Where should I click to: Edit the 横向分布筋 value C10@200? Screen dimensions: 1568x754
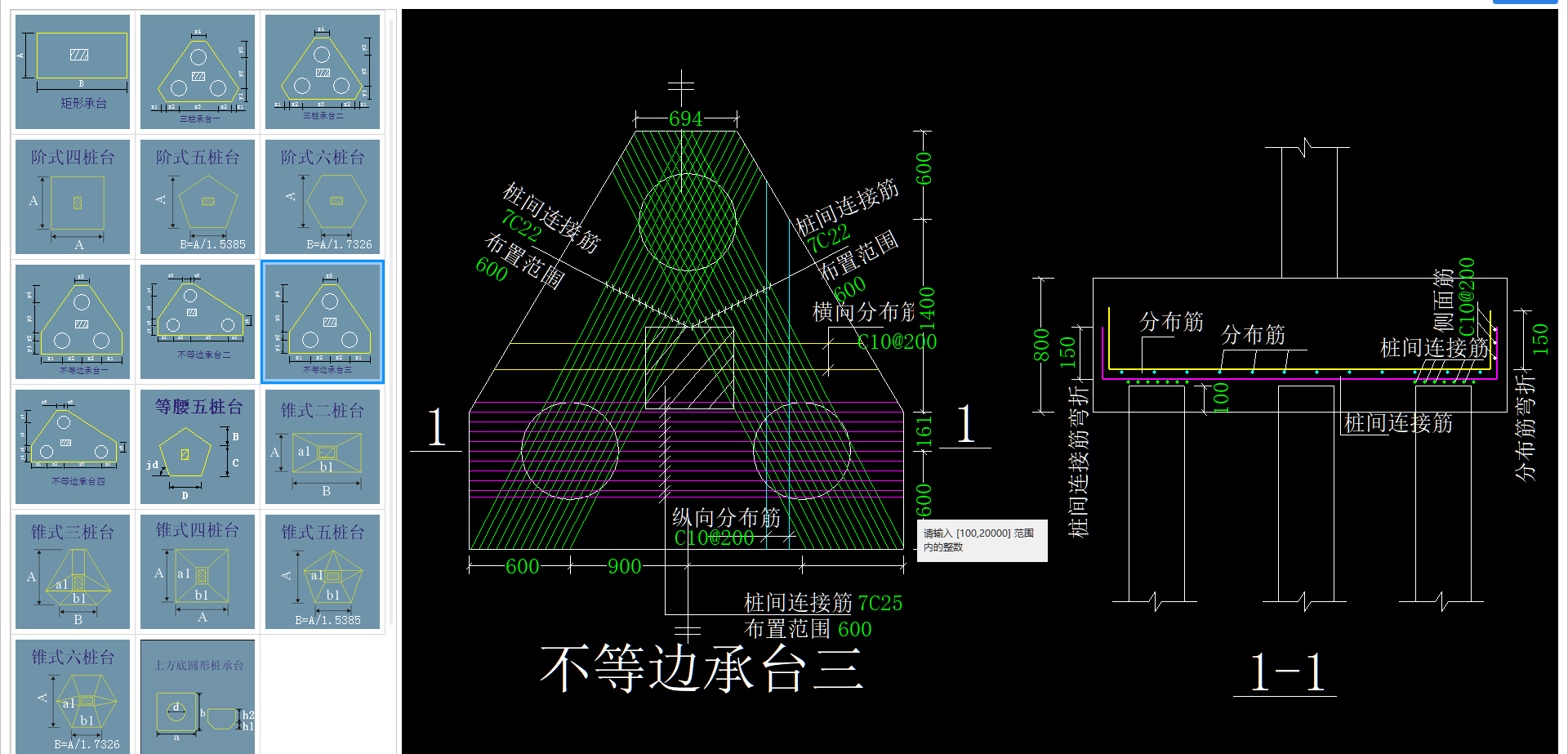coord(898,341)
